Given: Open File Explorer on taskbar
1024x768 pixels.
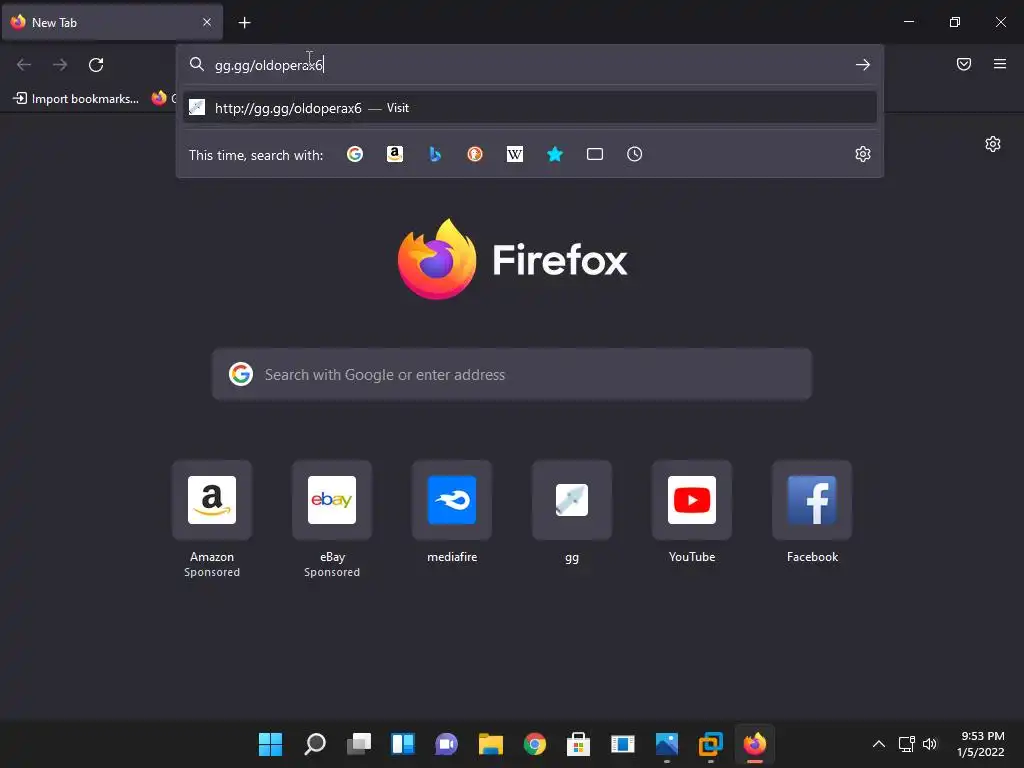Looking at the screenshot, I should pyautogui.click(x=490, y=744).
